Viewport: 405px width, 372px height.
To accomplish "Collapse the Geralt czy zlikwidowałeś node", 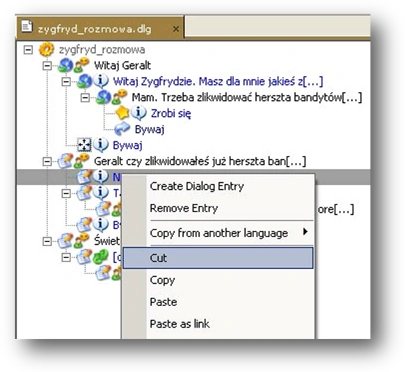I will click(x=48, y=162).
